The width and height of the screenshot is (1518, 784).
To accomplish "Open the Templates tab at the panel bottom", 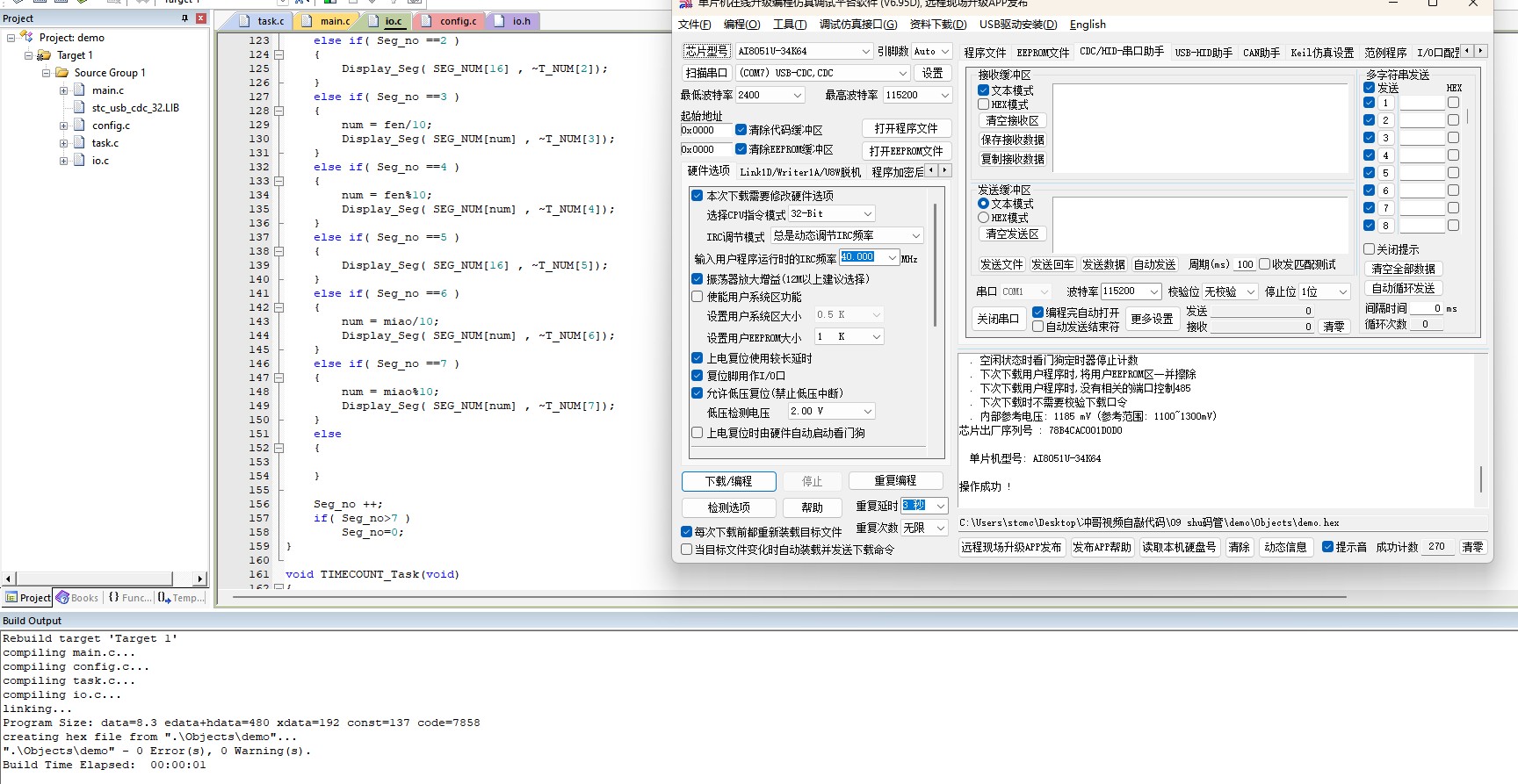I will point(180,598).
